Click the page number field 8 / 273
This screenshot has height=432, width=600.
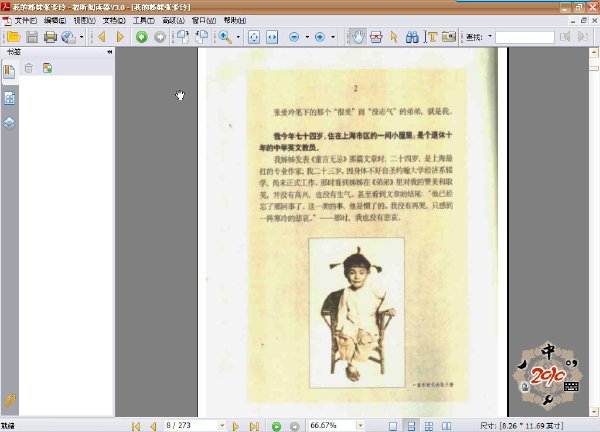point(191,425)
